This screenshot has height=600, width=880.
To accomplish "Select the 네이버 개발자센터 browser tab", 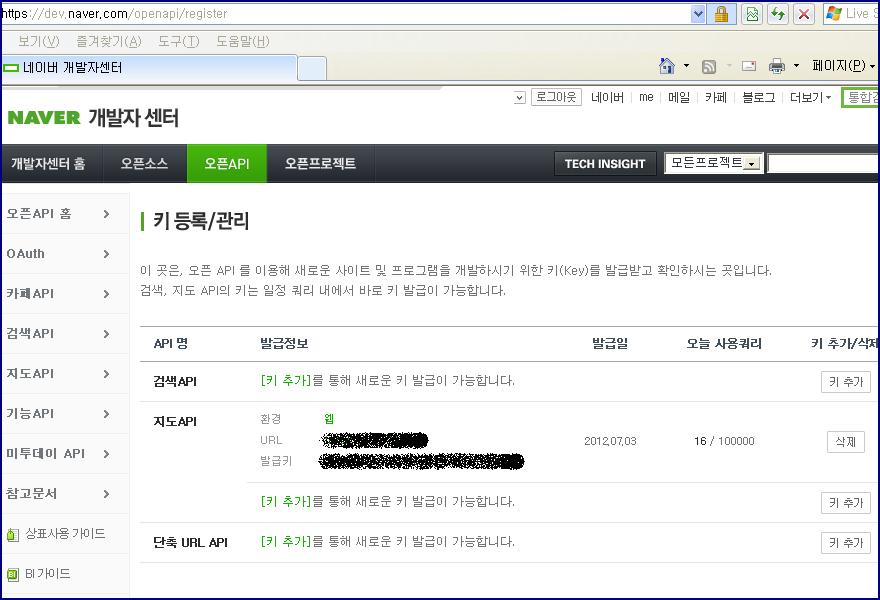I will 149,68.
